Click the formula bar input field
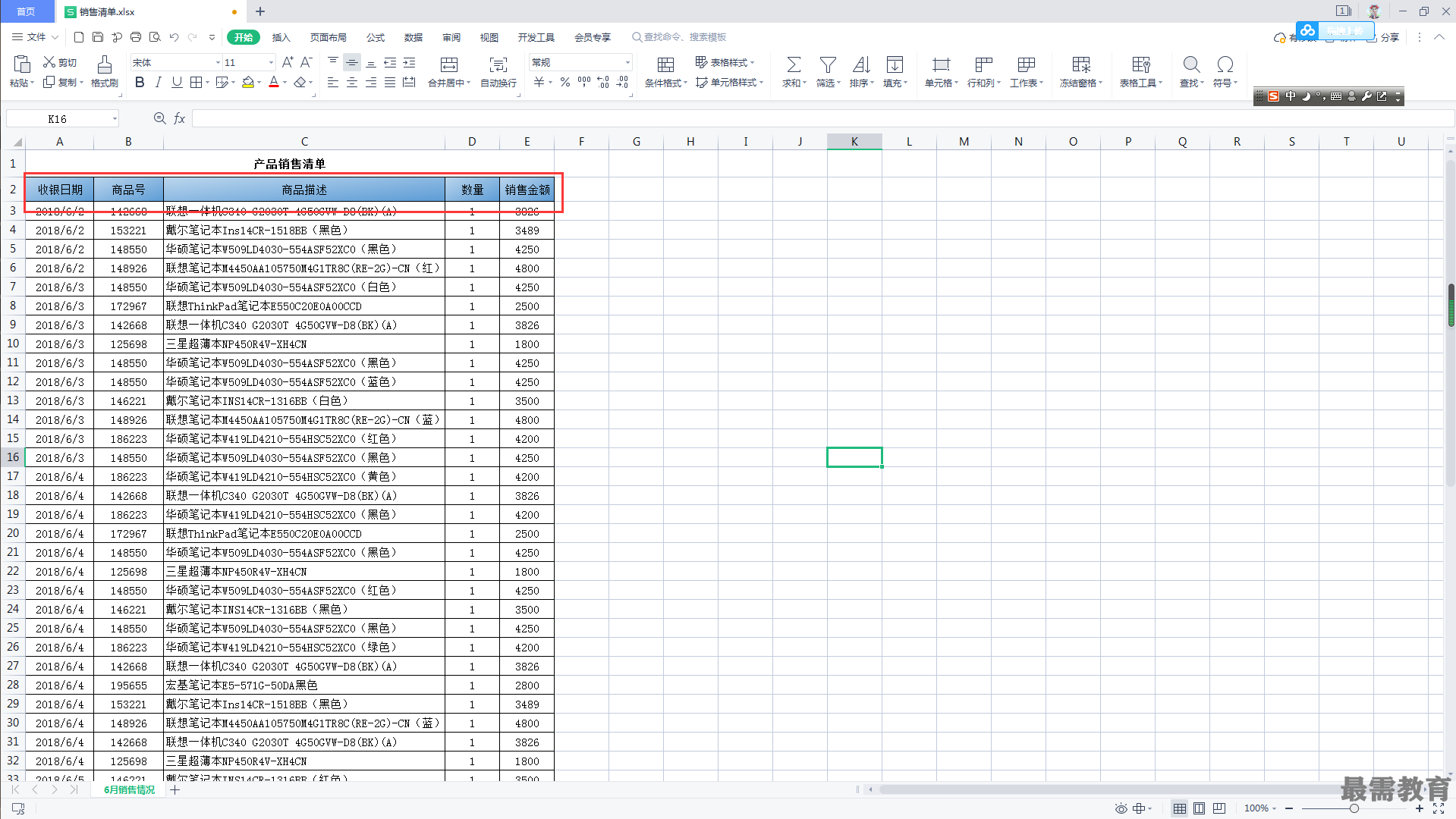Image resolution: width=1456 pixels, height=819 pixels. [x=822, y=118]
